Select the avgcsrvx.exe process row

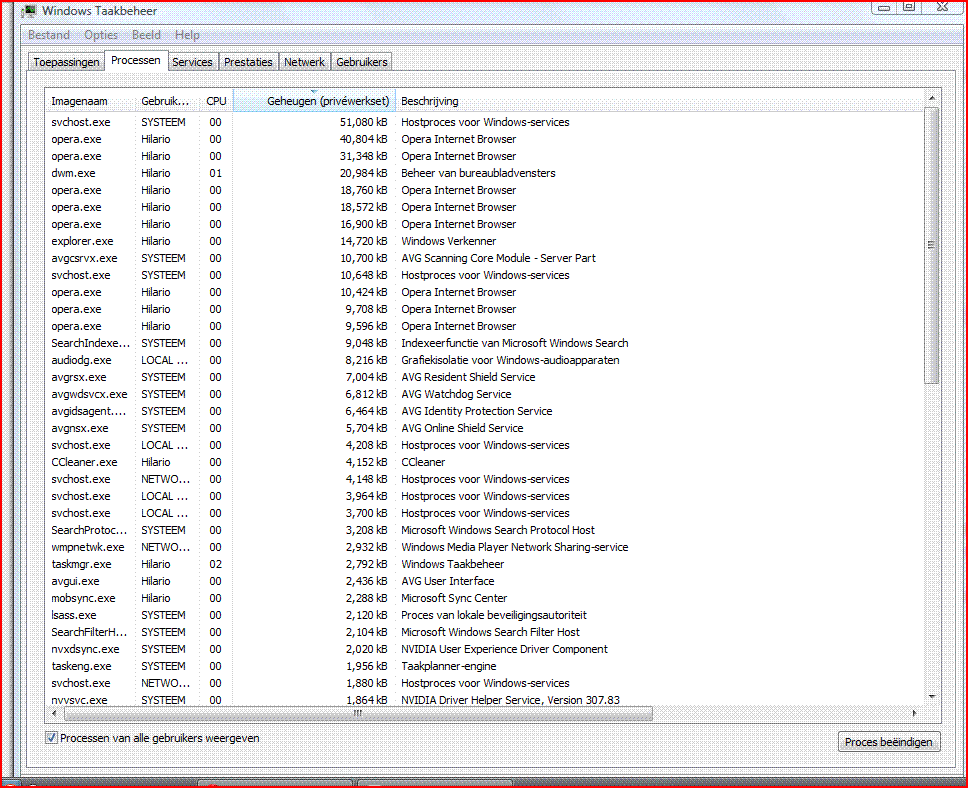pyautogui.click(x=484, y=258)
